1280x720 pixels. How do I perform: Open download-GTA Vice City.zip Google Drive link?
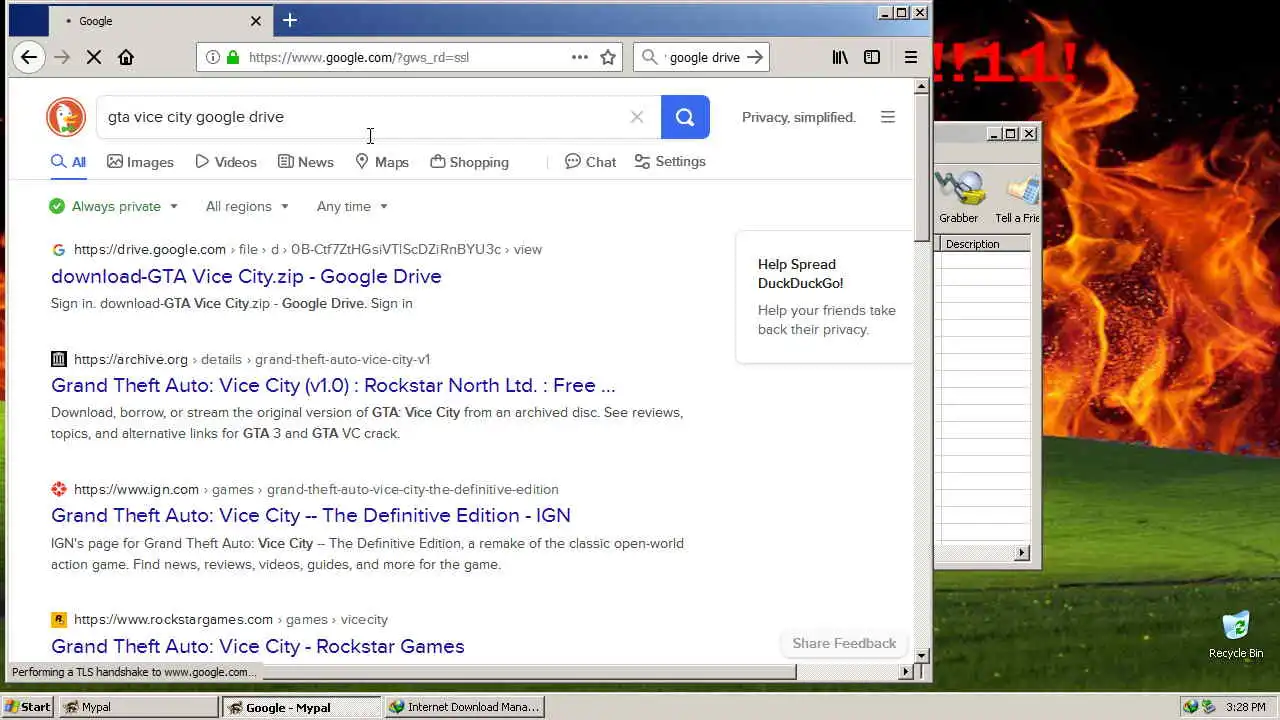tap(246, 276)
